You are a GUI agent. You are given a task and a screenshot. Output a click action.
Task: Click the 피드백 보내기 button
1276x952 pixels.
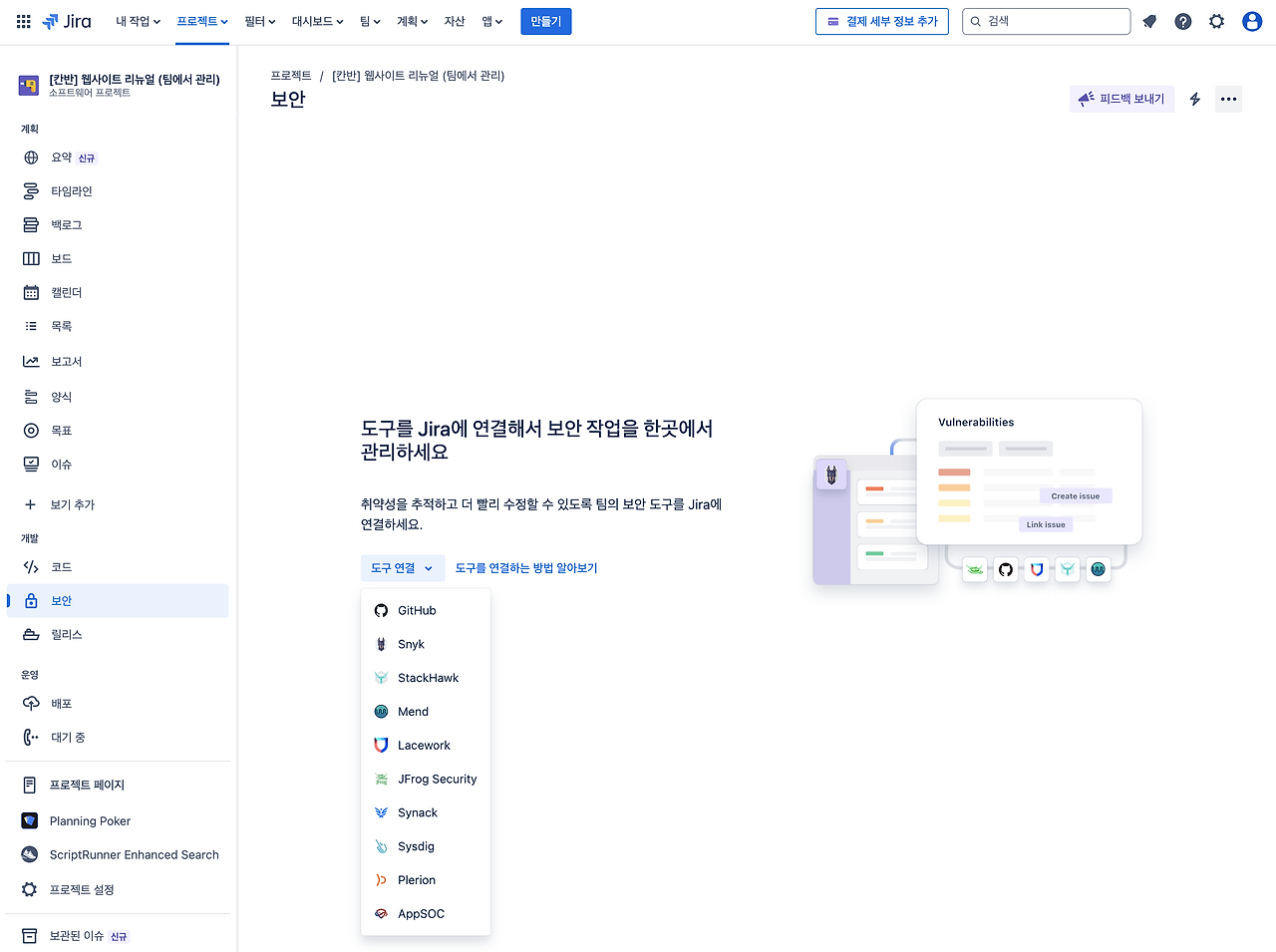1122,99
